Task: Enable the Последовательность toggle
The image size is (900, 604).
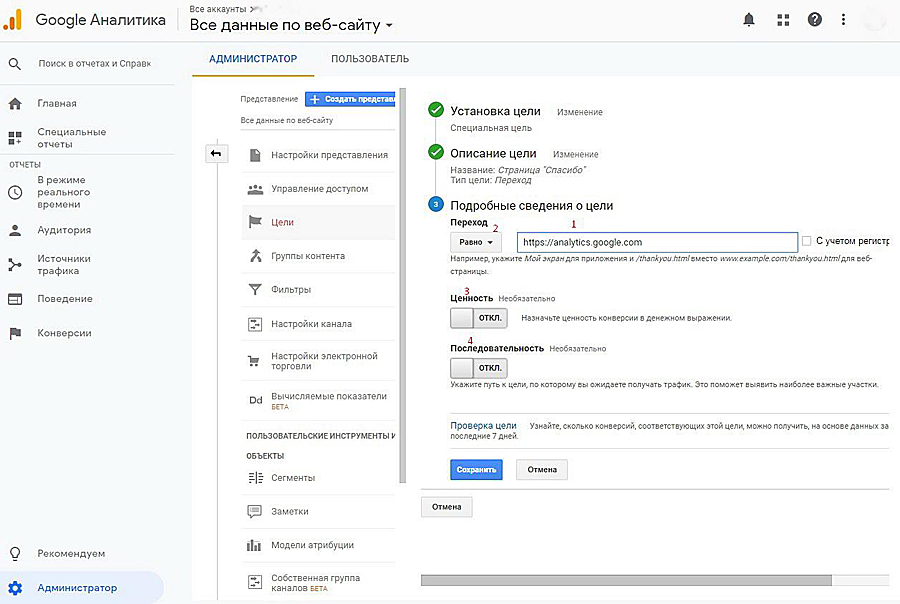Action: 479,368
